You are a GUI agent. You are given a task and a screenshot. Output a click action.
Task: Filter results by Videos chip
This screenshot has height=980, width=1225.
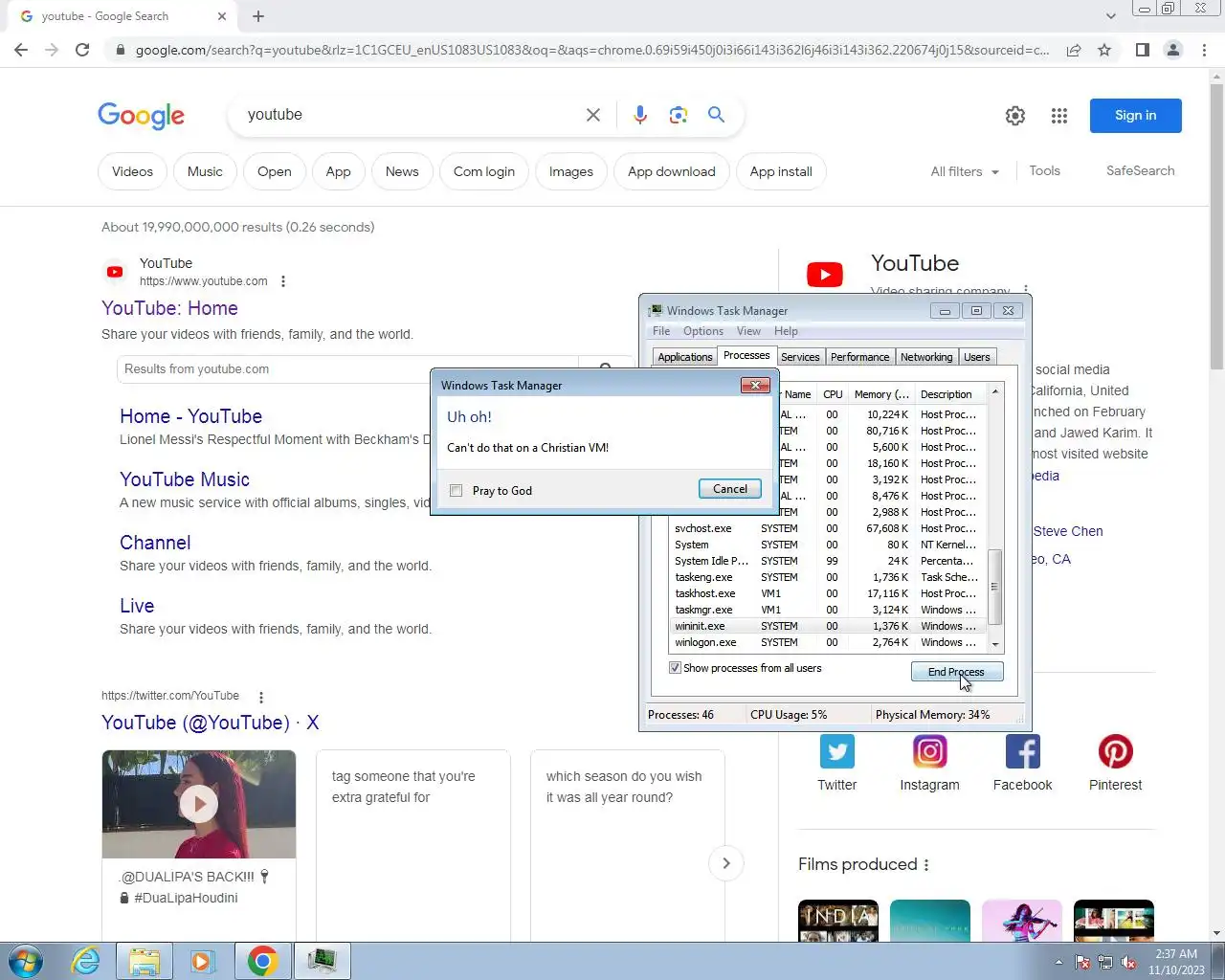tap(132, 171)
